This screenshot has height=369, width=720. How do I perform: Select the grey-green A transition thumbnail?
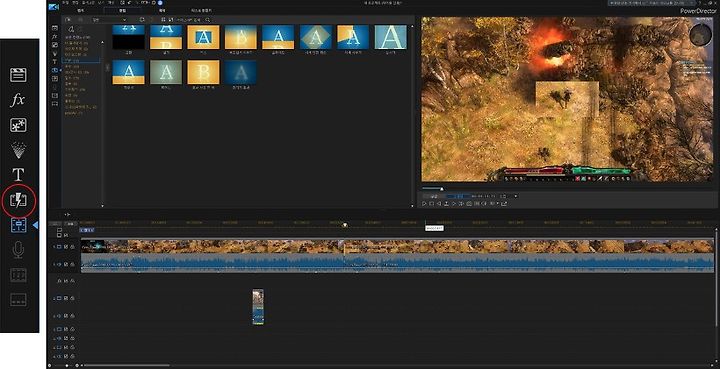[x=166, y=72]
